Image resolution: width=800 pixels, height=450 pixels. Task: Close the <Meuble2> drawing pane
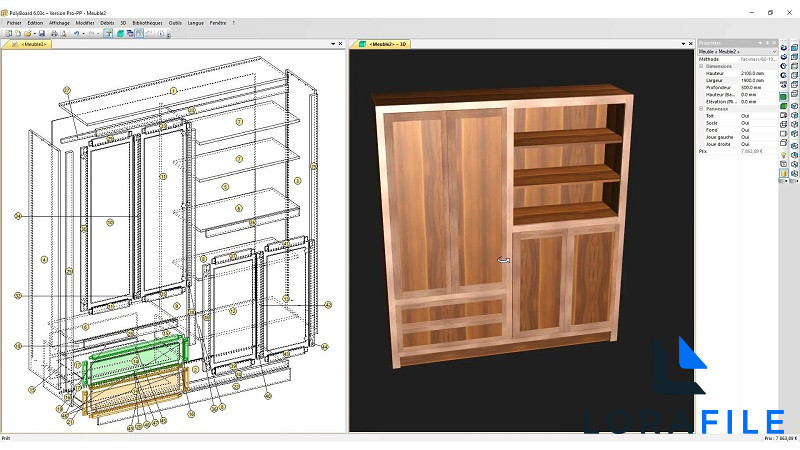click(x=341, y=44)
